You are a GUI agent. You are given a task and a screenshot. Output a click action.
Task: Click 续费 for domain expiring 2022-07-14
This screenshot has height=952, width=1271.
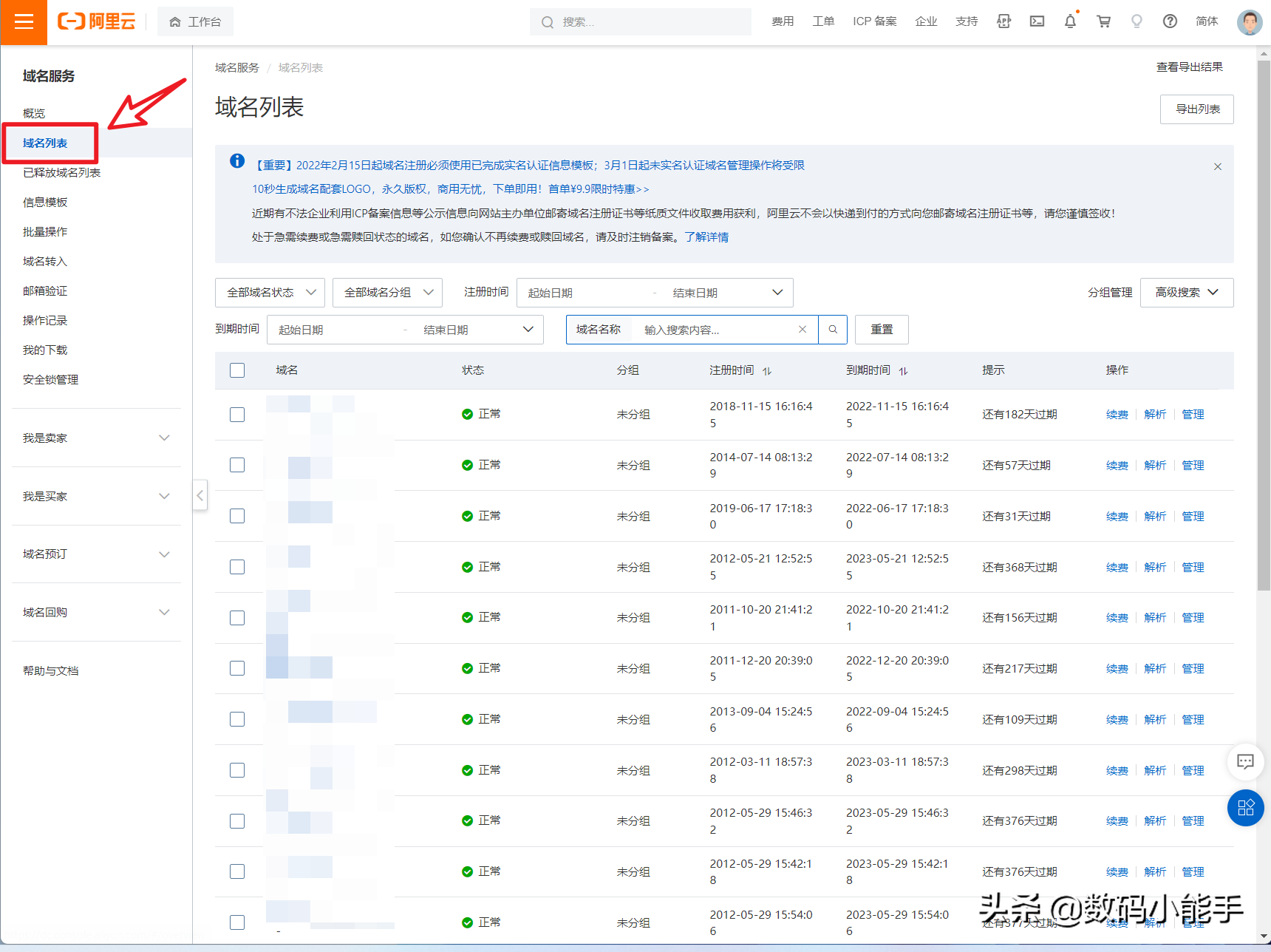(x=1117, y=466)
